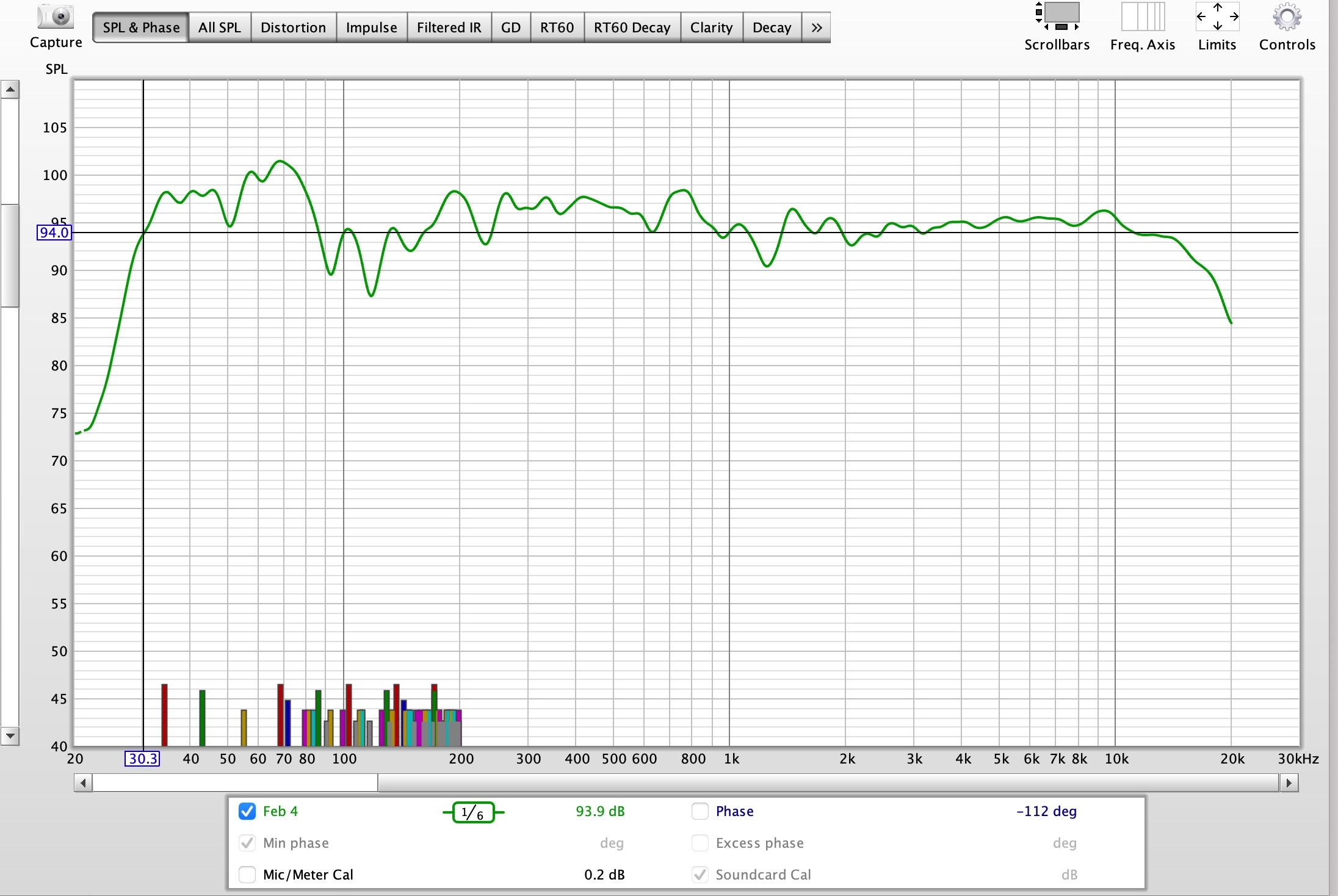Open the RT60 tab
Screen dimensions: 1338x896
coord(557,27)
